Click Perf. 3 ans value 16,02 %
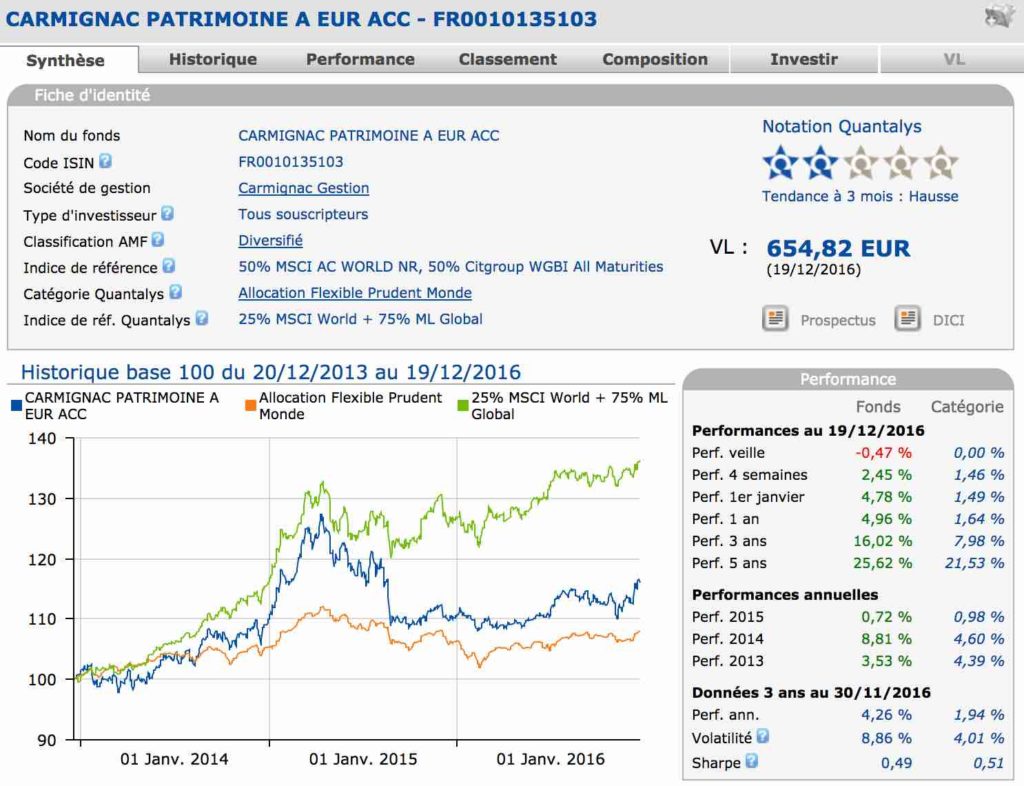The image size is (1024, 786). (883, 541)
